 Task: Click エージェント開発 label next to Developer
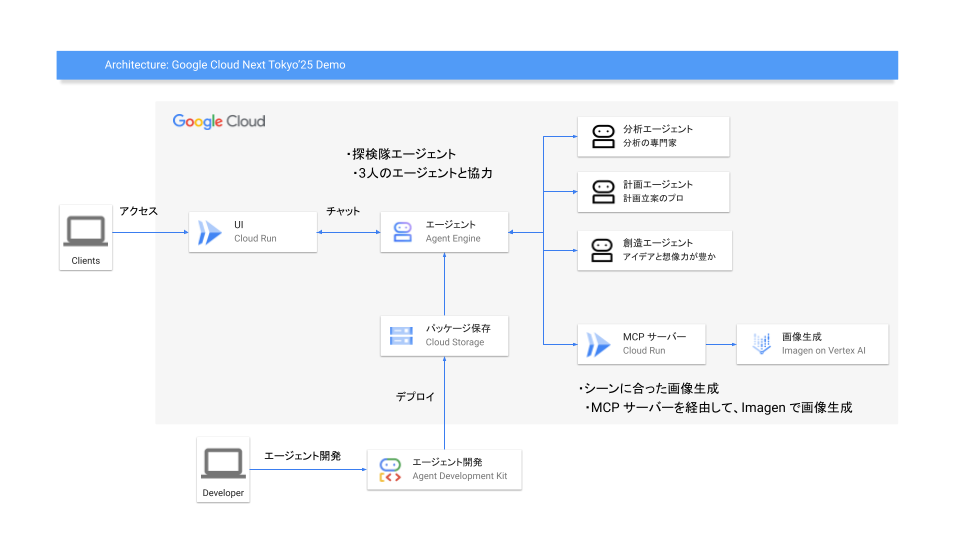tap(302, 456)
